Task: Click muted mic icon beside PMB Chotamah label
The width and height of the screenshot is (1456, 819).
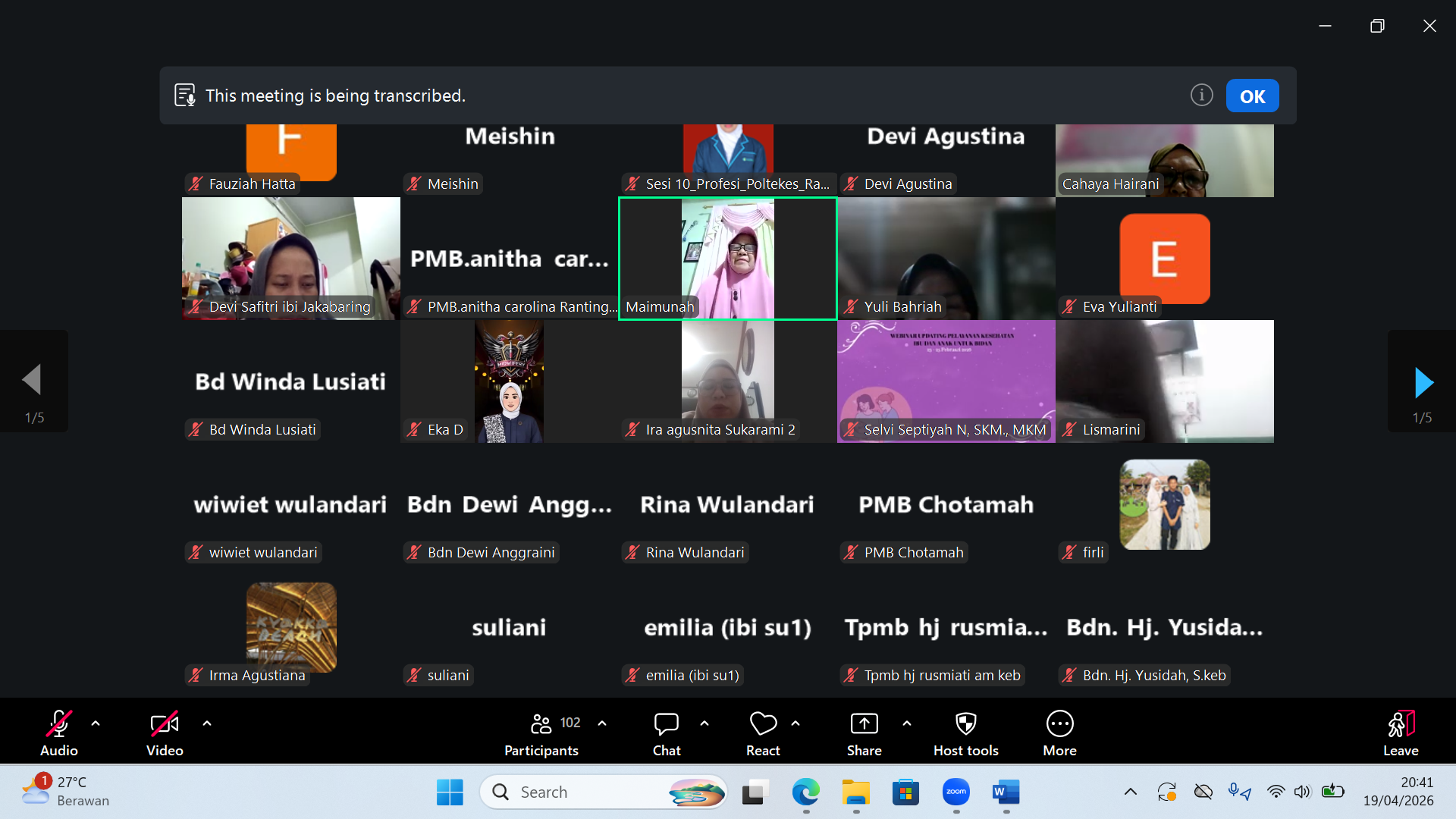Action: click(x=851, y=552)
